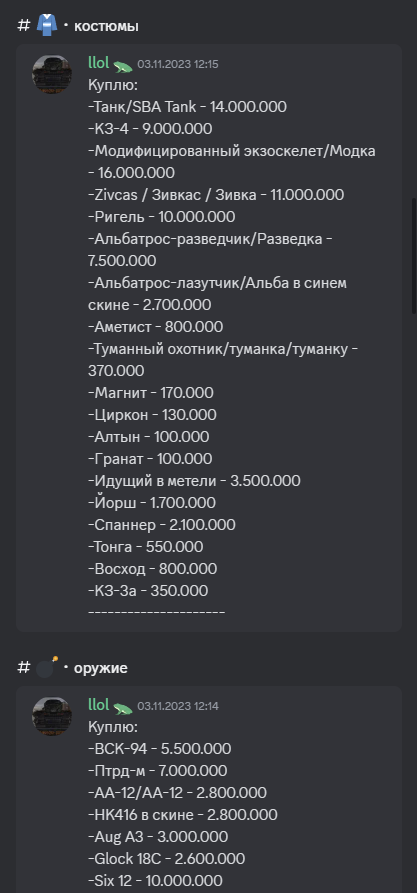417x893 pixels.
Task: Click llol's avatar in the оружие message
Action: pos(52,716)
